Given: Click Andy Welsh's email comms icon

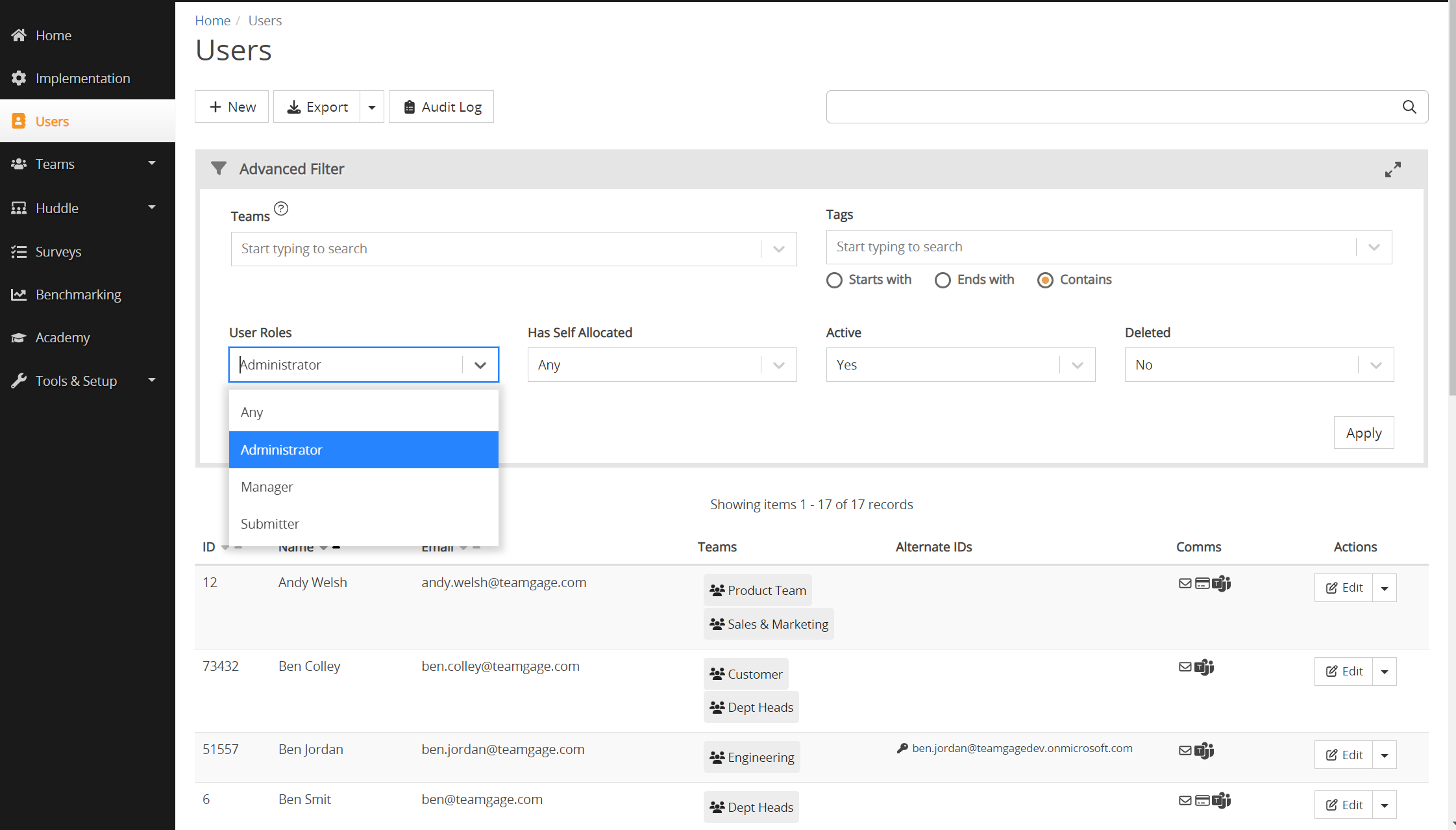Looking at the screenshot, I should click(x=1185, y=583).
